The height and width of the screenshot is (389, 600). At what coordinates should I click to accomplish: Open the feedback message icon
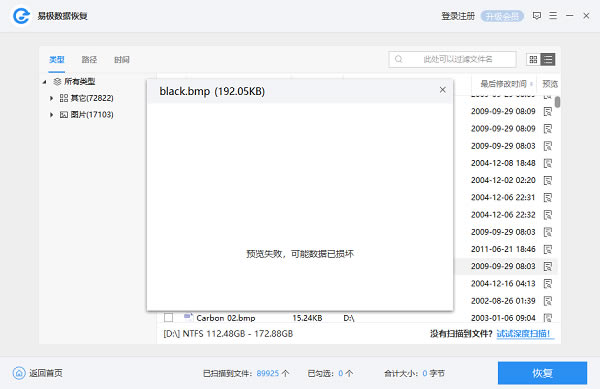(536, 16)
